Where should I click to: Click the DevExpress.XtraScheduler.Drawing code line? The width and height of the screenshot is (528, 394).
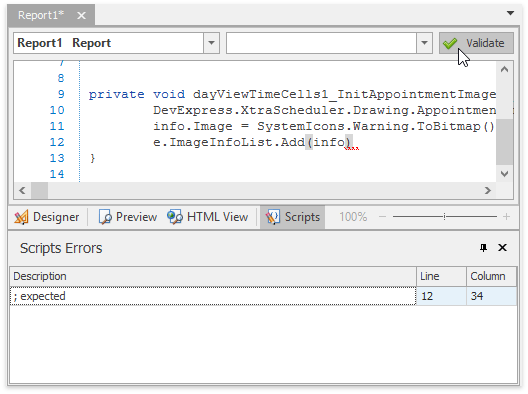coord(324,110)
